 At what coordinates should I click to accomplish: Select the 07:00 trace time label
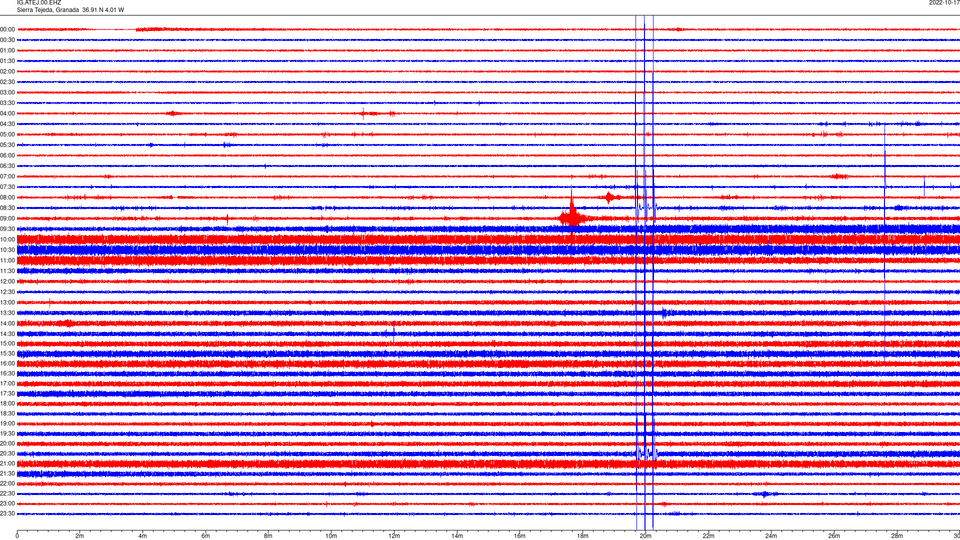pos(7,177)
